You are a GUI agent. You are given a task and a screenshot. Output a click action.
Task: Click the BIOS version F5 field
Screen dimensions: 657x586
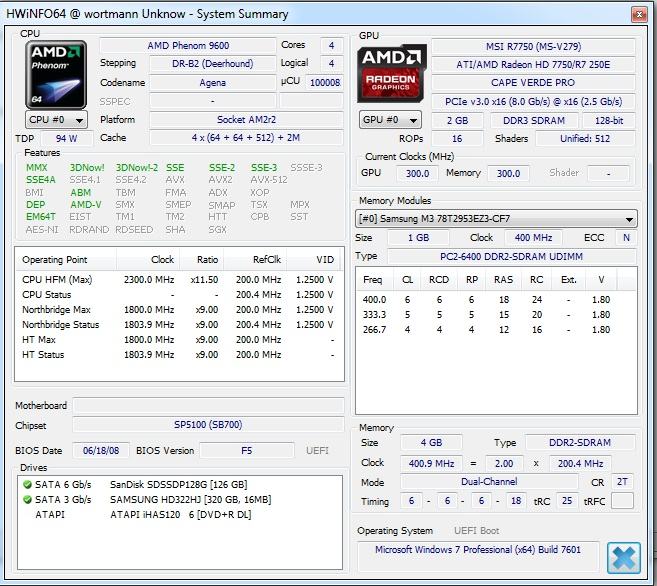(x=247, y=451)
